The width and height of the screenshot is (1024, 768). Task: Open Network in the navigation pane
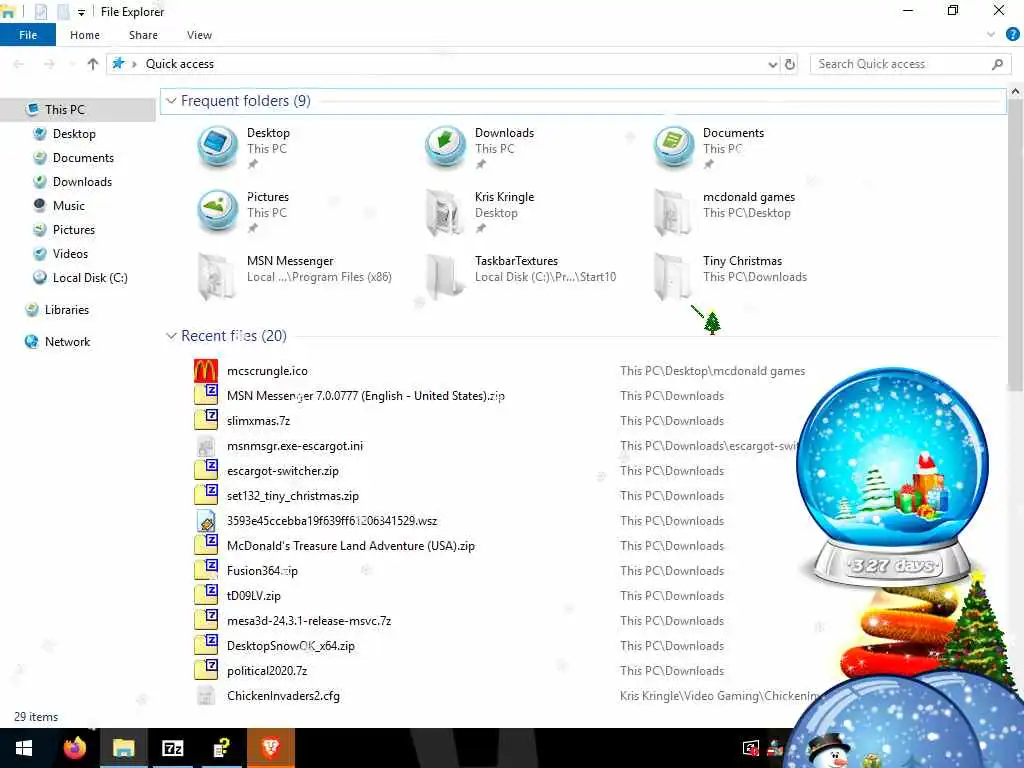point(67,342)
